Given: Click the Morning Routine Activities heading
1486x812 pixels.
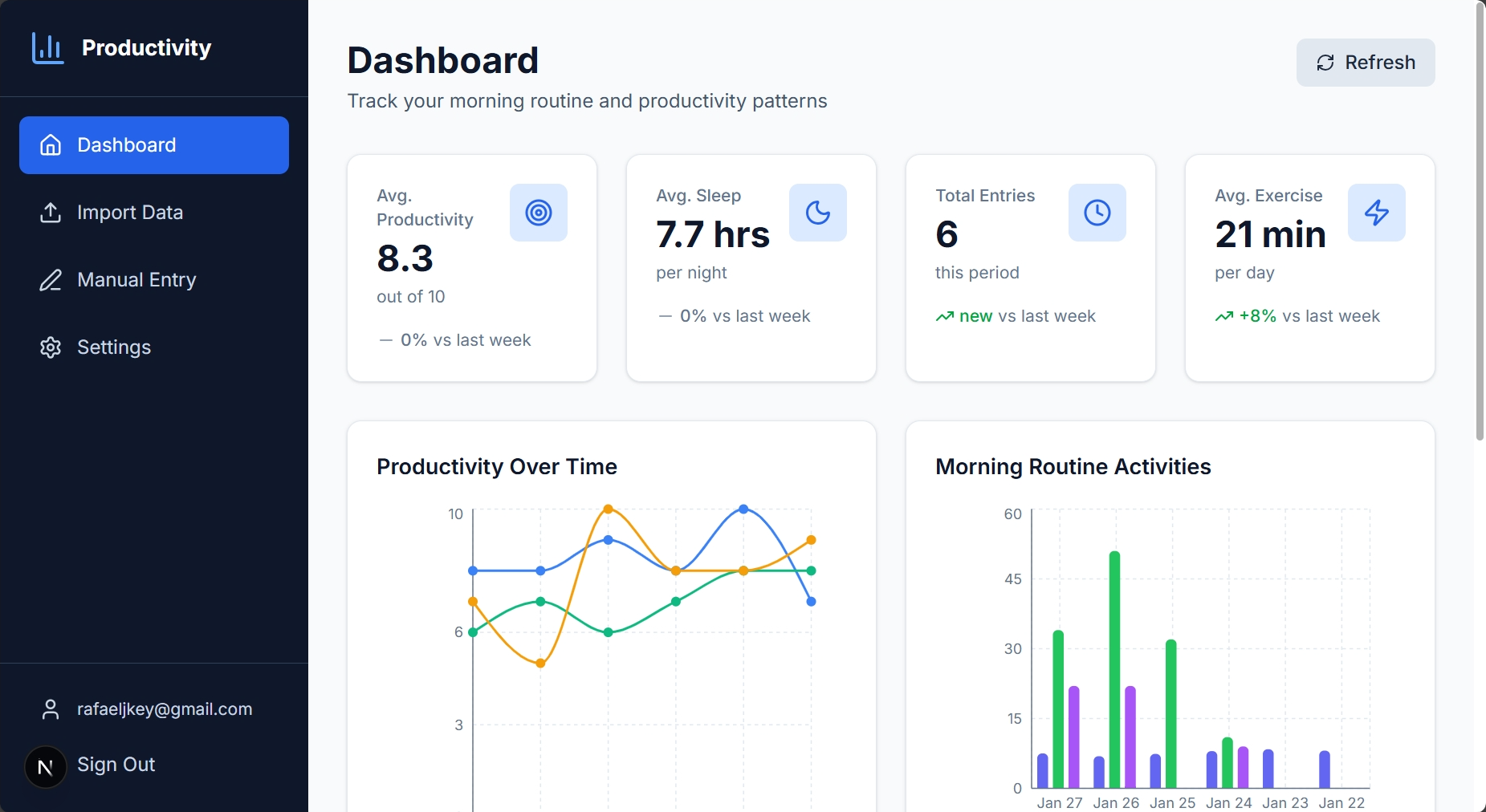Looking at the screenshot, I should pos(1073,467).
